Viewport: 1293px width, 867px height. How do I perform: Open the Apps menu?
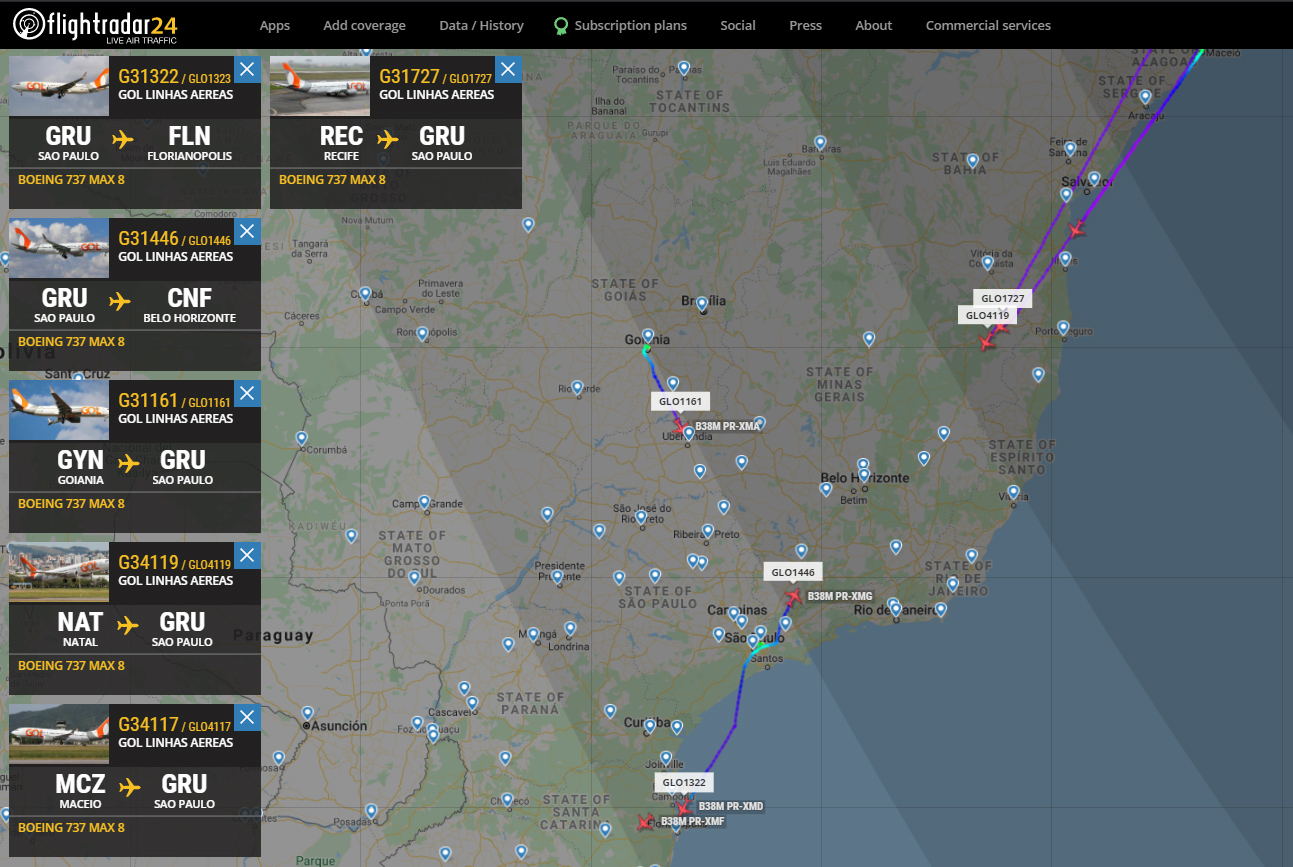coord(275,25)
